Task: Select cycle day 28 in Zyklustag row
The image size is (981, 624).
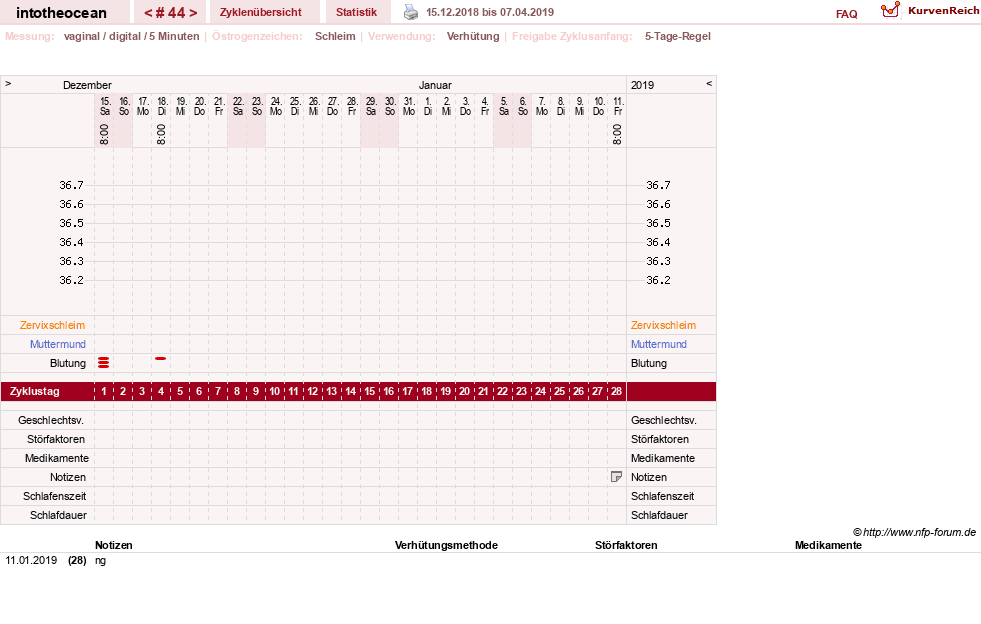Action: 616,391
